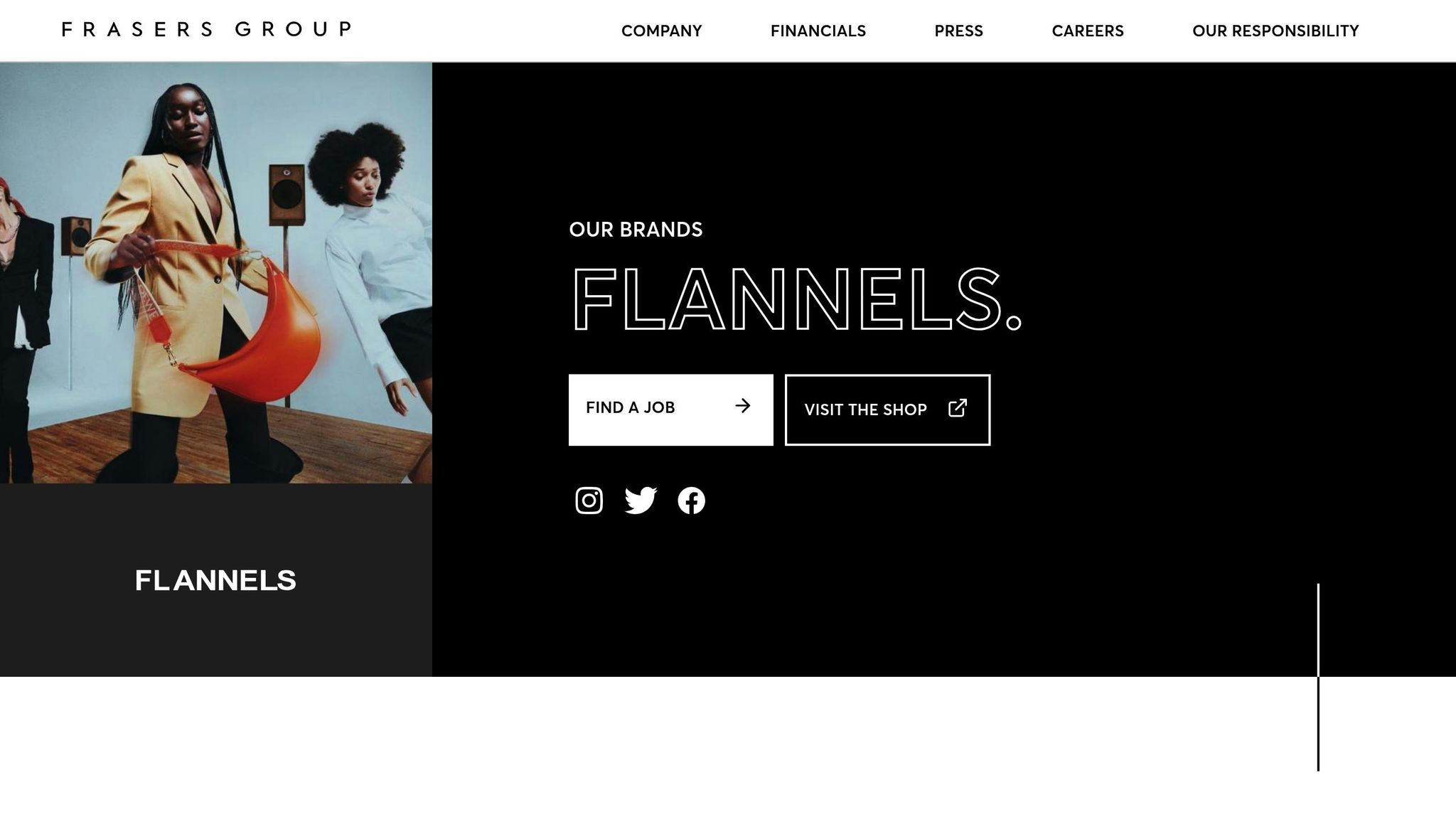Click the woman in the white shirt

tap(377, 270)
